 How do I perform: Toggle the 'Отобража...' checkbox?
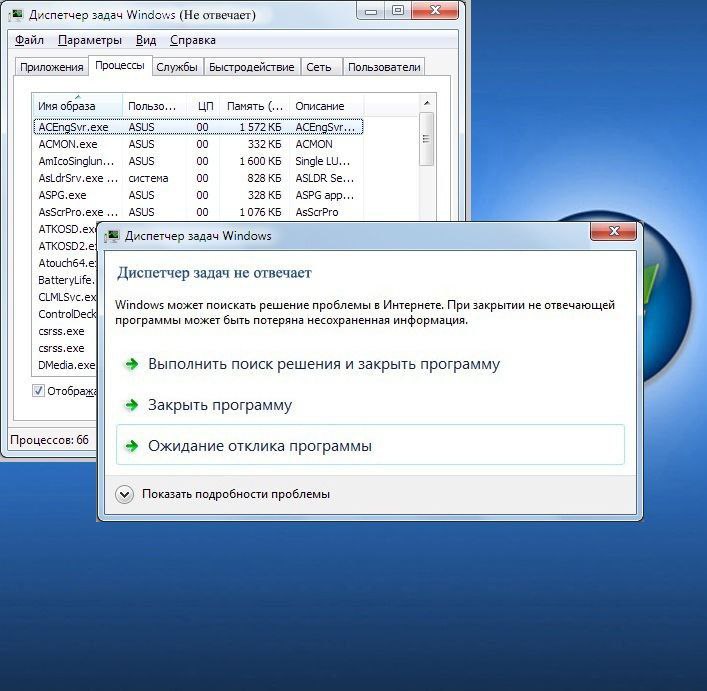point(38,390)
